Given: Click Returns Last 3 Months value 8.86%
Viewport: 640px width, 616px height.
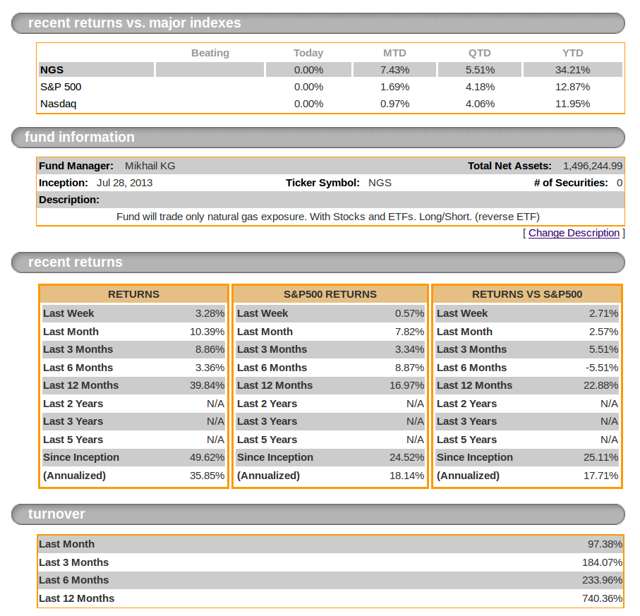Looking at the screenshot, I should coord(210,349).
